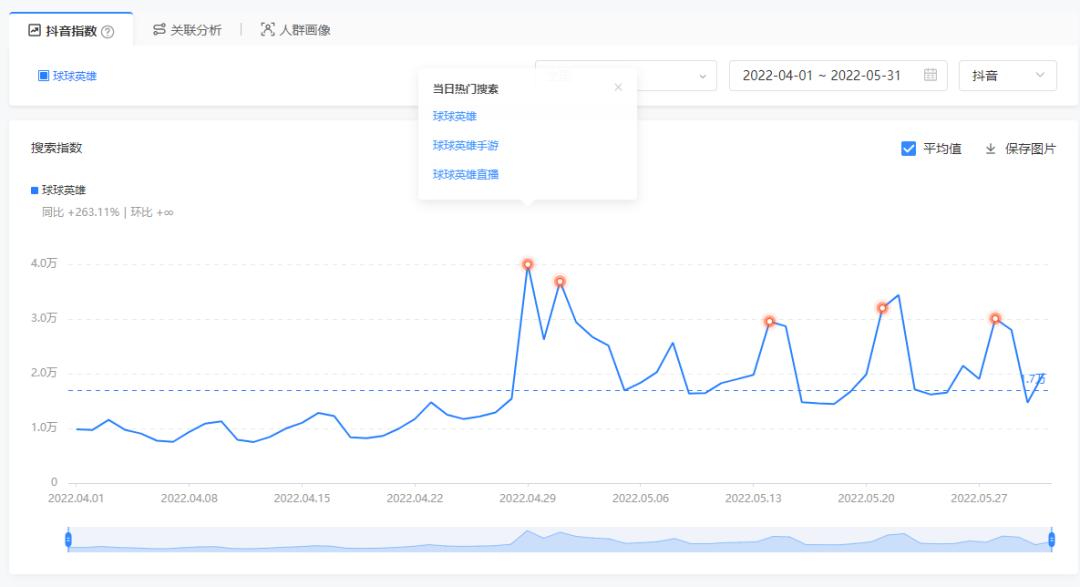Click the 关联分析 link icon
Image resolution: width=1080 pixels, height=587 pixels.
pos(159,30)
